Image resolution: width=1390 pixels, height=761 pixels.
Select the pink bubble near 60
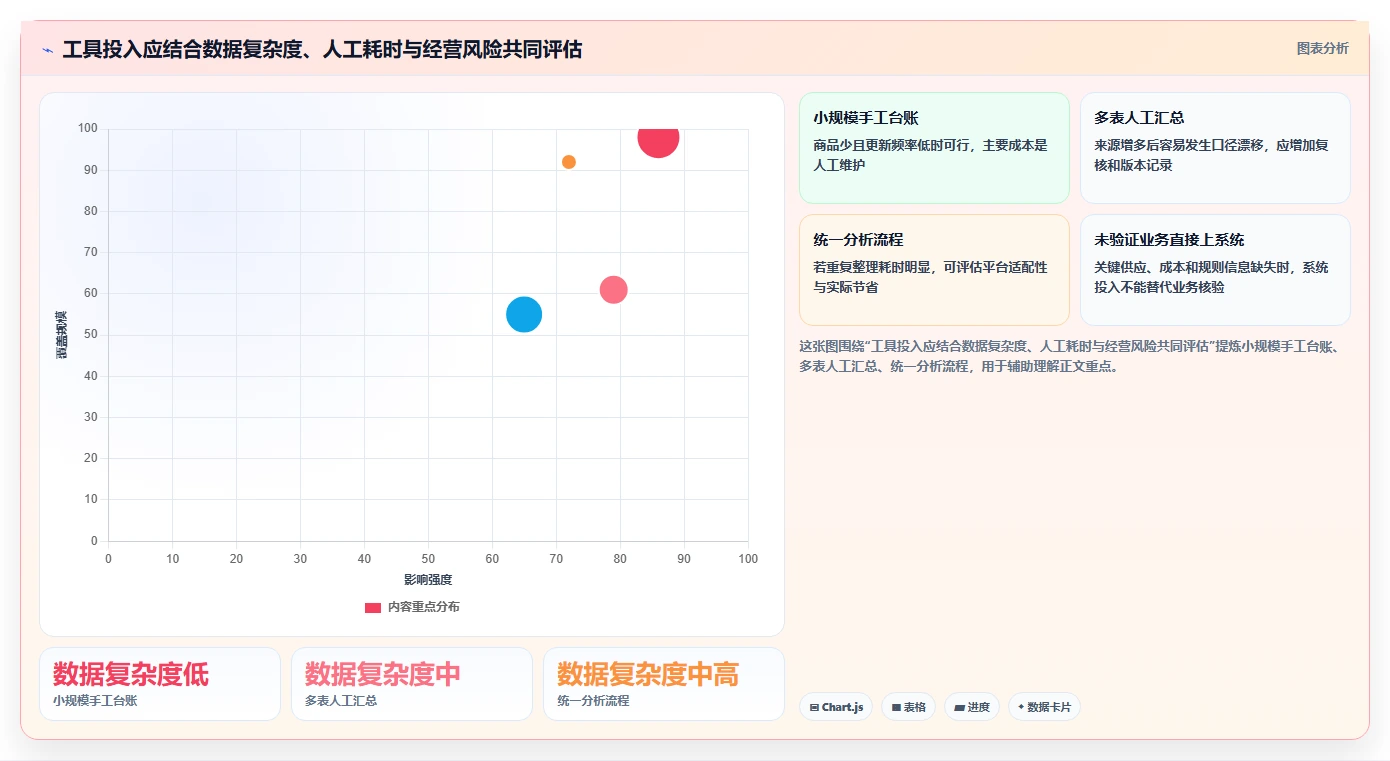point(613,290)
